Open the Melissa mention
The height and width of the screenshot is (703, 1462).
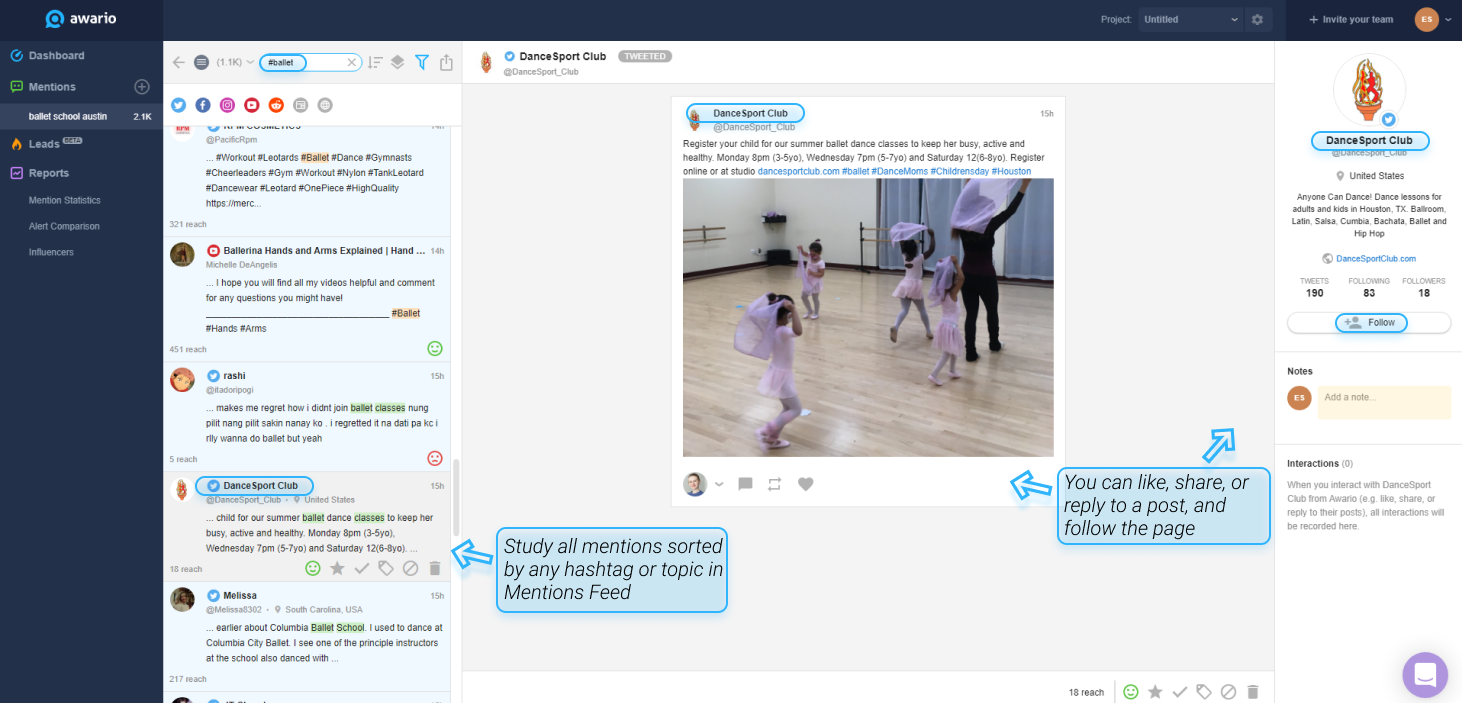(x=307, y=636)
